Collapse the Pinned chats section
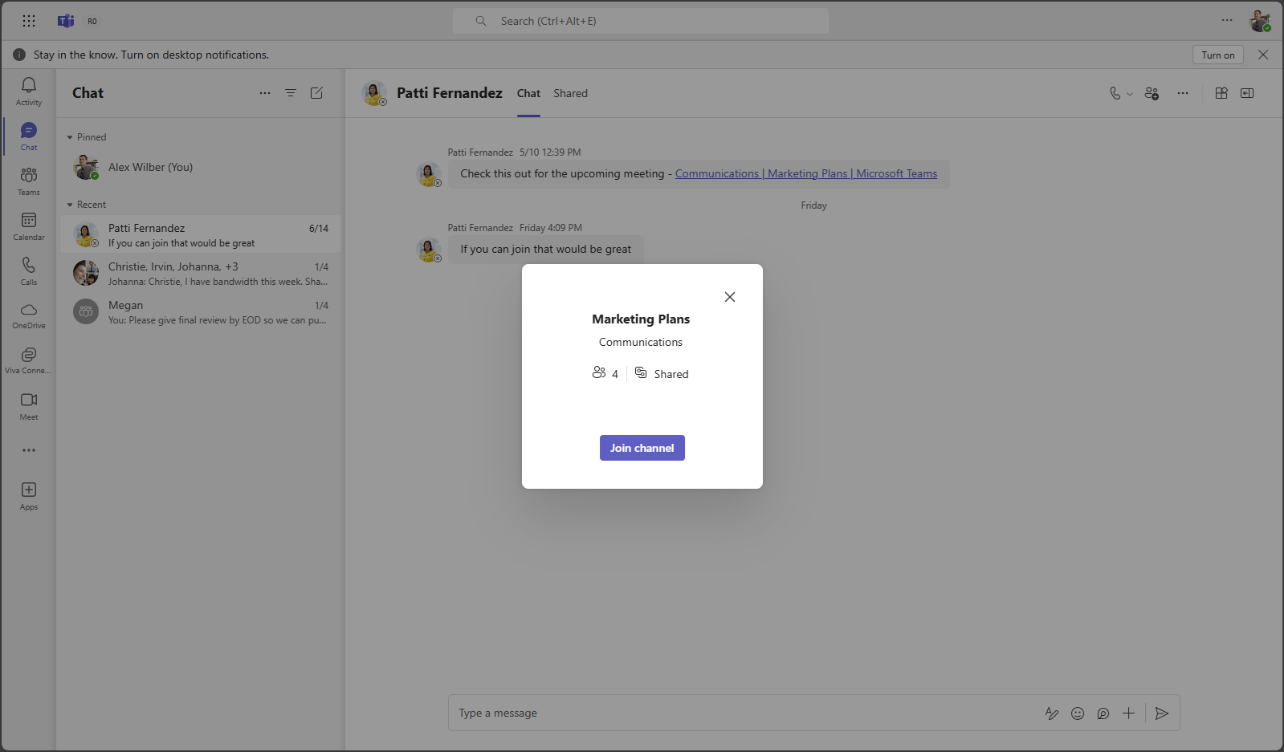1284x752 pixels. 70,137
